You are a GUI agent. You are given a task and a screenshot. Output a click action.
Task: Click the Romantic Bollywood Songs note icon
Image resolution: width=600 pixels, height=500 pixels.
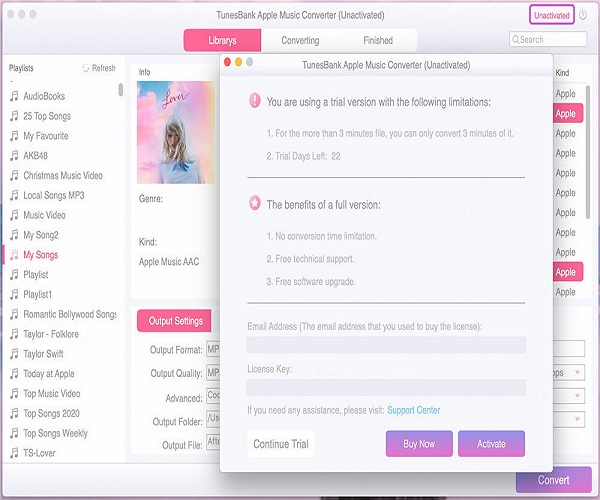pos(14,314)
